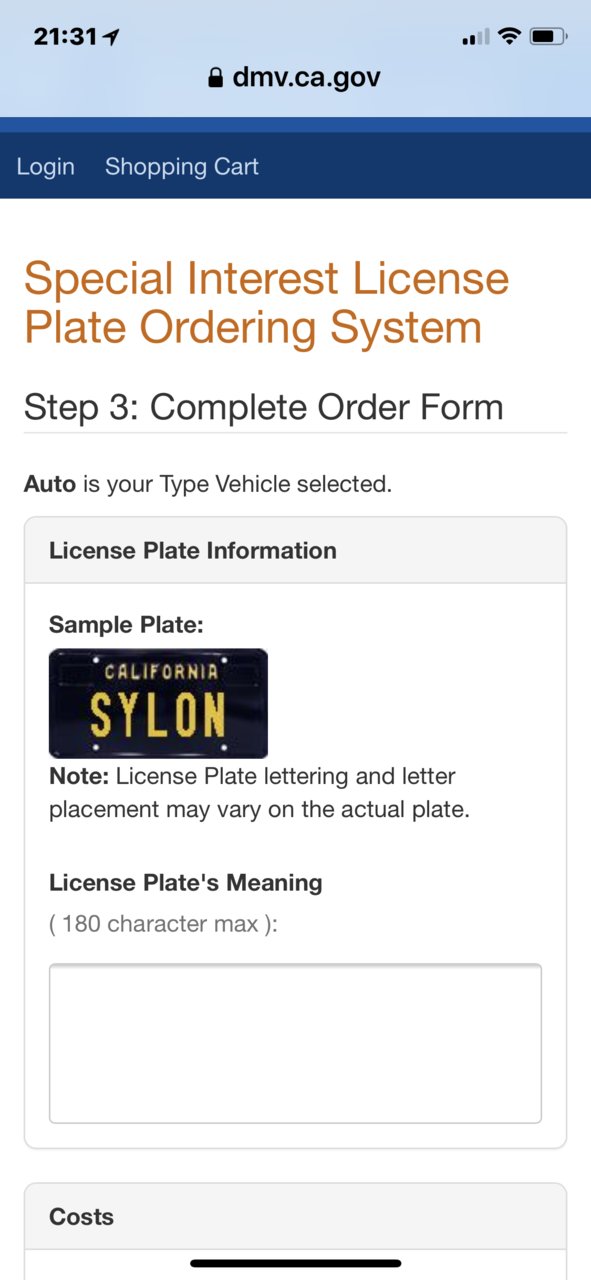The width and height of the screenshot is (591, 1280).
Task: Click the Note about plate lettering
Action: pyautogui.click(x=259, y=793)
